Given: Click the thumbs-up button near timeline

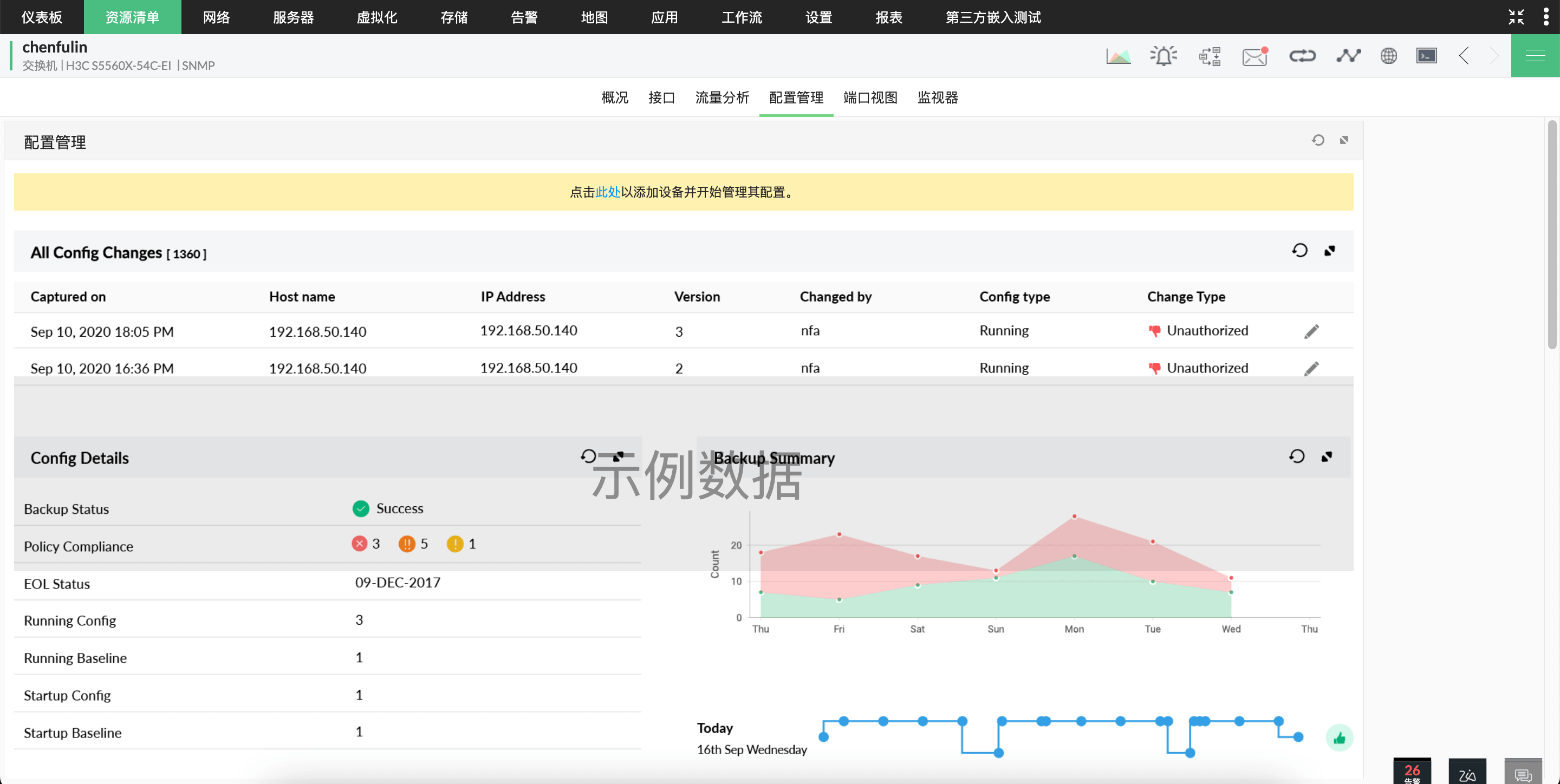Looking at the screenshot, I should [x=1339, y=738].
